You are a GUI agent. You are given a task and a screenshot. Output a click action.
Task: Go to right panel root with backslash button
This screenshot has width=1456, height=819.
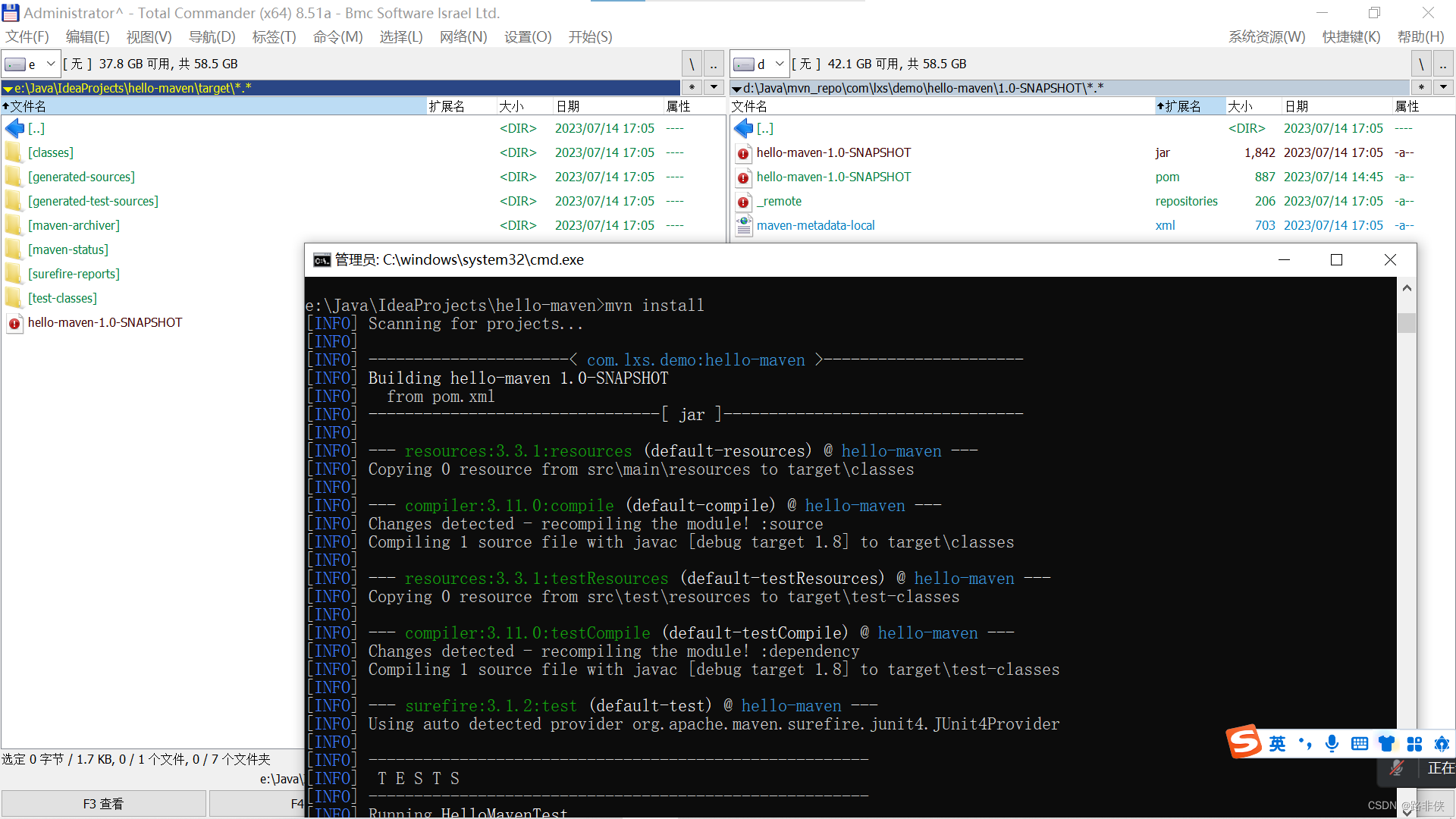pos(1422,64)
